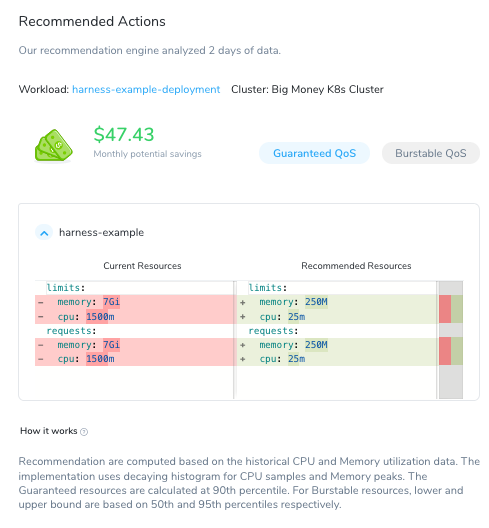Open the harness-example-deployment workload link
The height and width of the screenshot is (528, 489).
click(x=146, y=90)
